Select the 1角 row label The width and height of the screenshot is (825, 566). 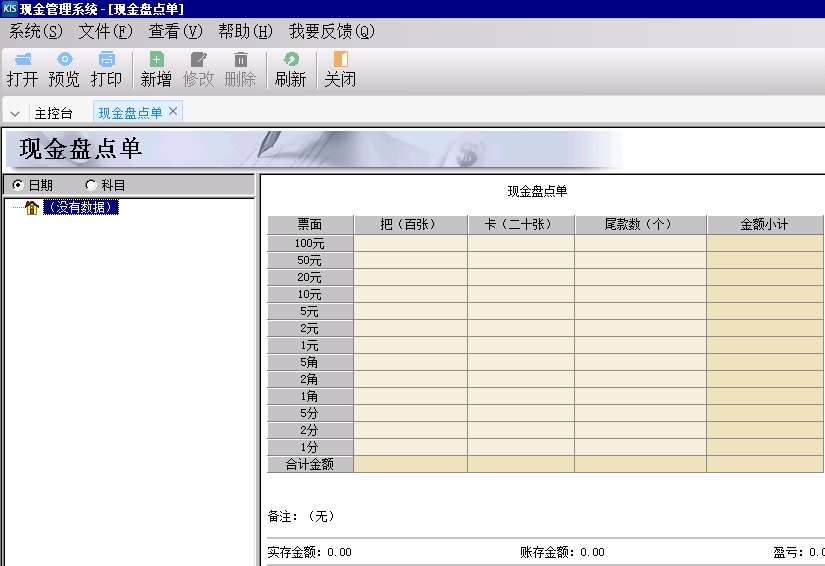click(x=310, y=397)
